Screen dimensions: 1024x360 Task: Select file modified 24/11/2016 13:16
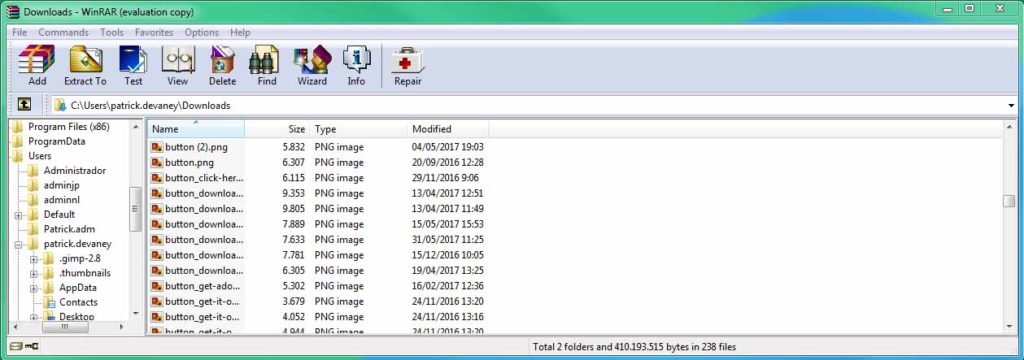coord(319,318)
